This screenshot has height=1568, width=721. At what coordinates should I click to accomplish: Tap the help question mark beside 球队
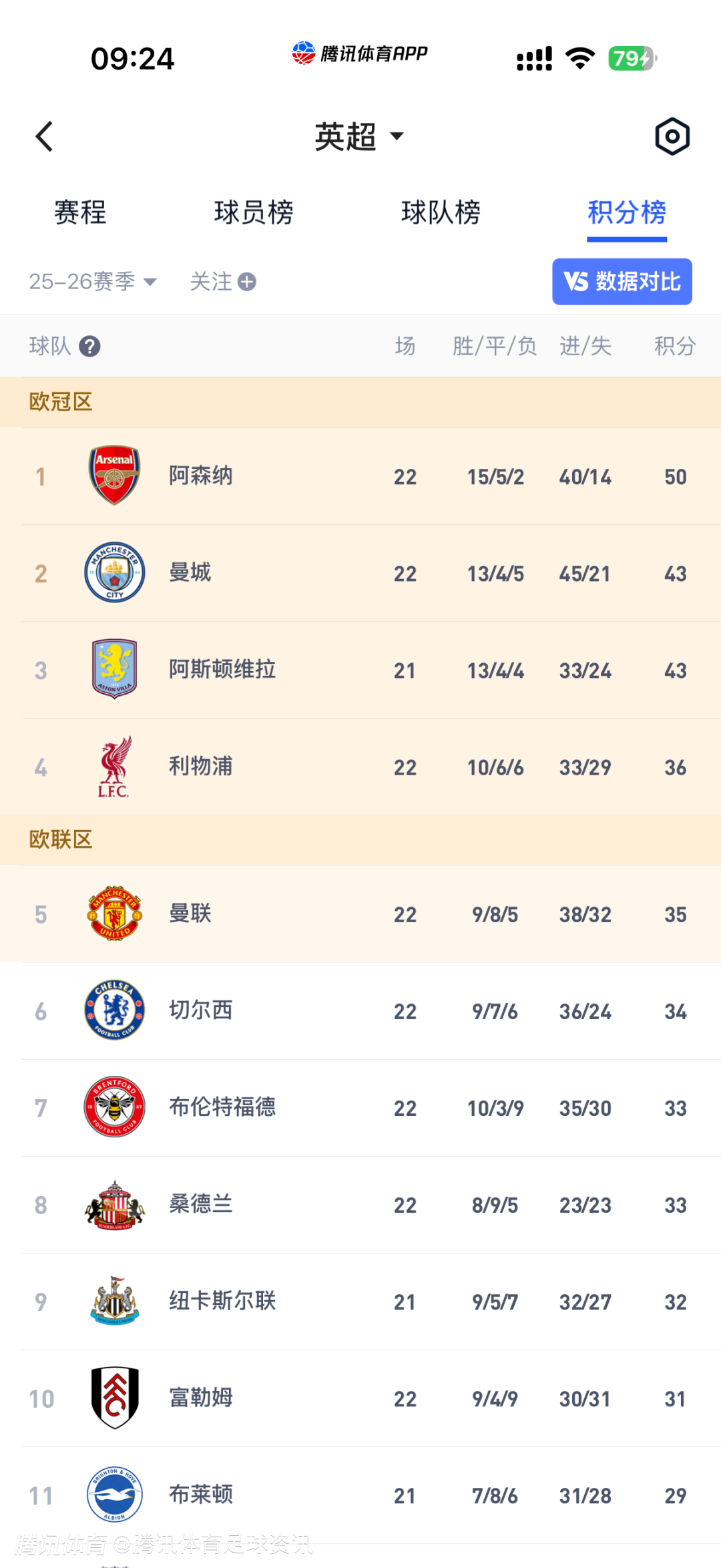89,347
